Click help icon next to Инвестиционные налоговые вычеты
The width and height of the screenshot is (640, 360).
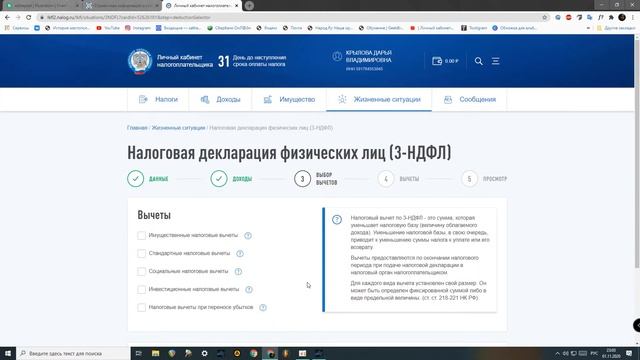point(249,289)
